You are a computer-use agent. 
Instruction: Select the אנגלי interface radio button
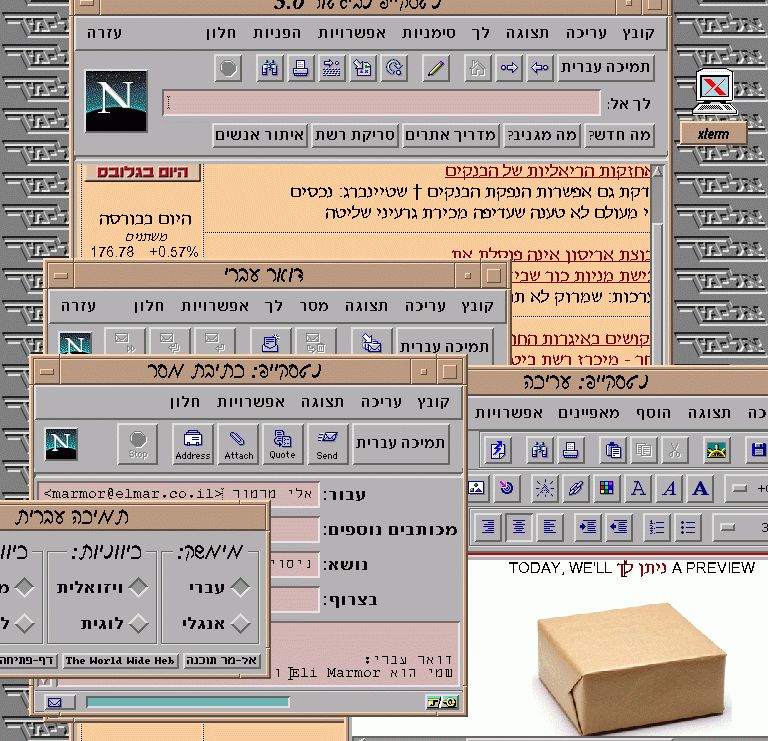click(240, 623)
